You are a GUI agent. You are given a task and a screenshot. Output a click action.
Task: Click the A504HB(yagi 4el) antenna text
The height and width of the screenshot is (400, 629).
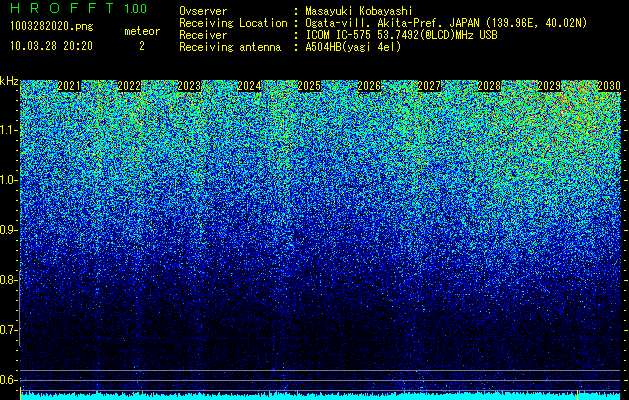tap(353, 47)
